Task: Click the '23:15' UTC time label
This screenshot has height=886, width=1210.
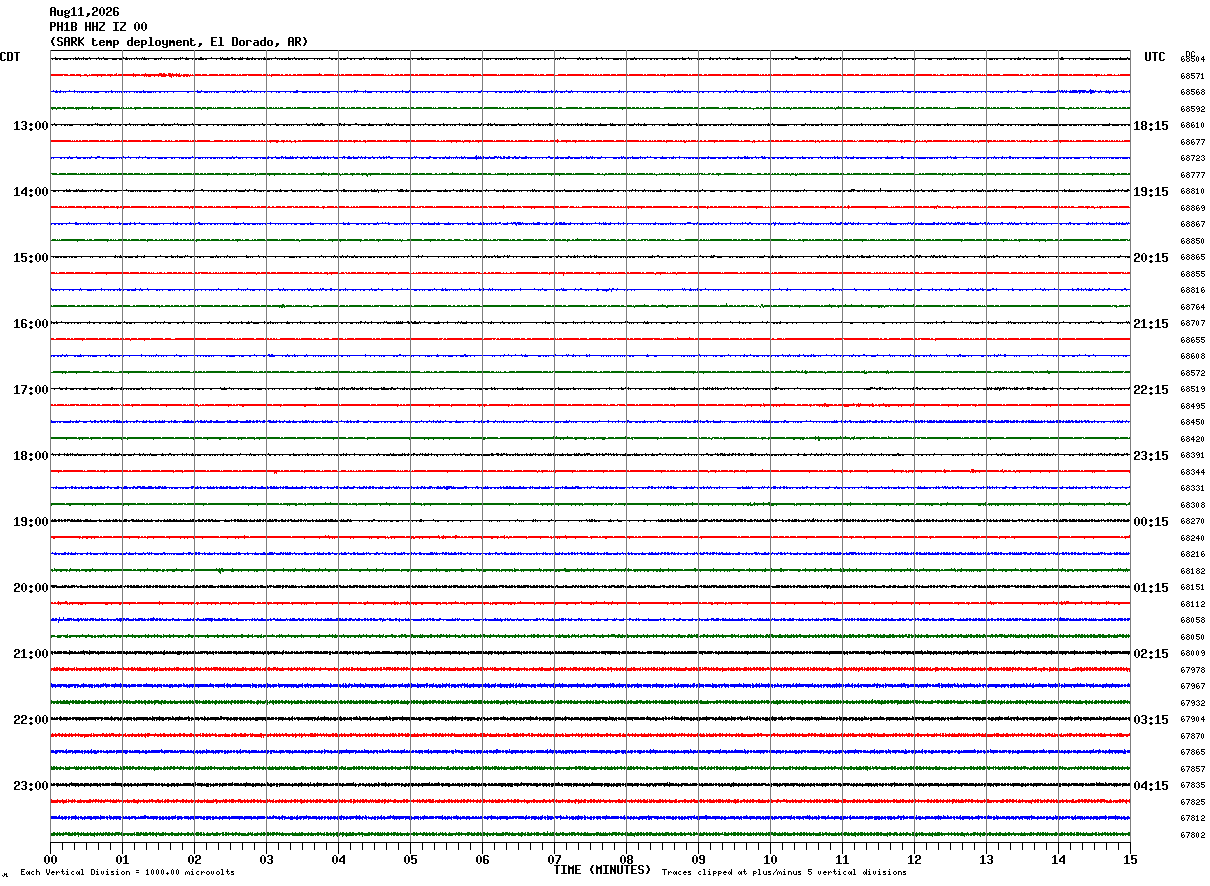Action: (1151, 456)
